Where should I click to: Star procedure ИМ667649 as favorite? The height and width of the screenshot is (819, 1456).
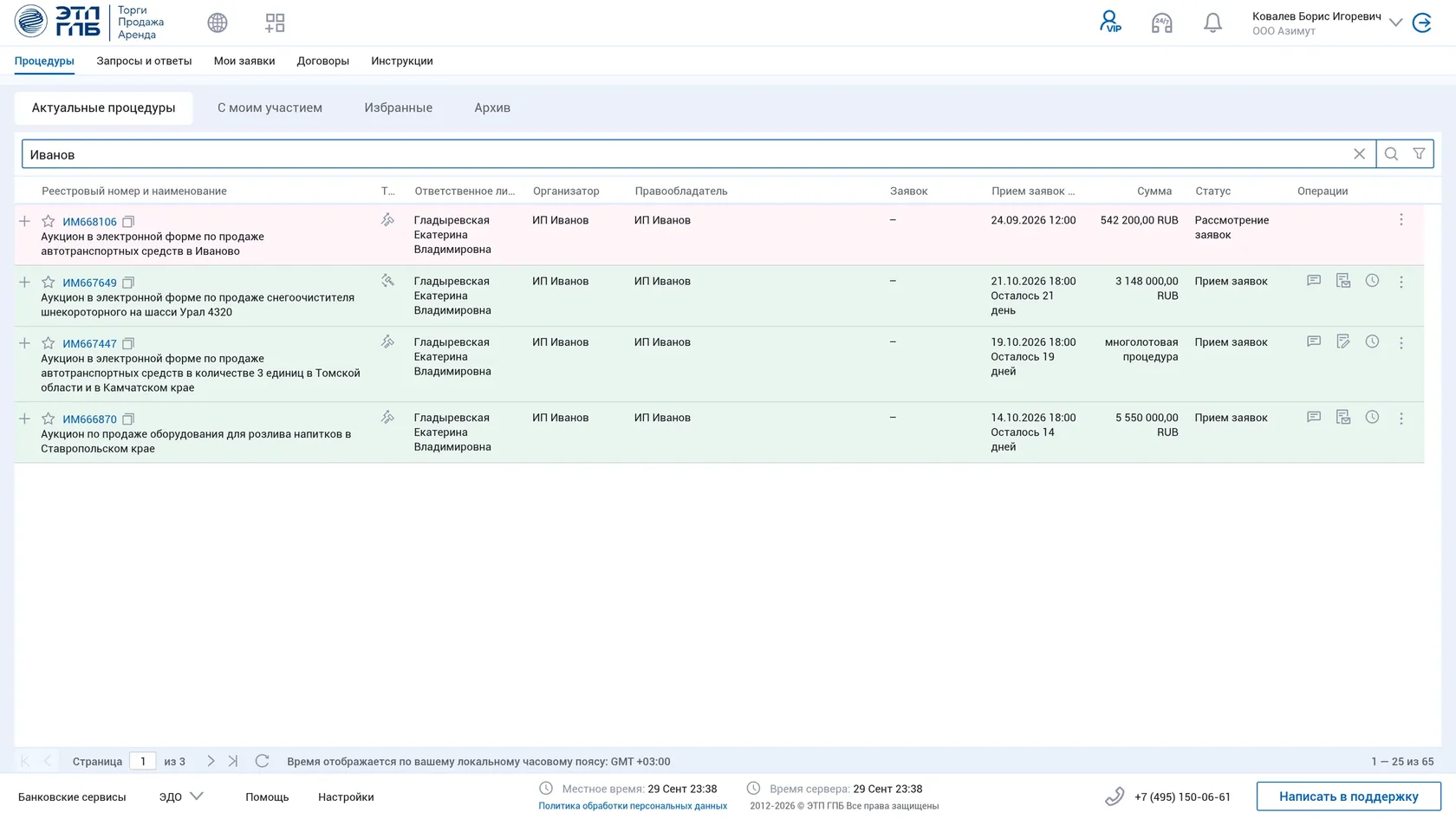49,283
